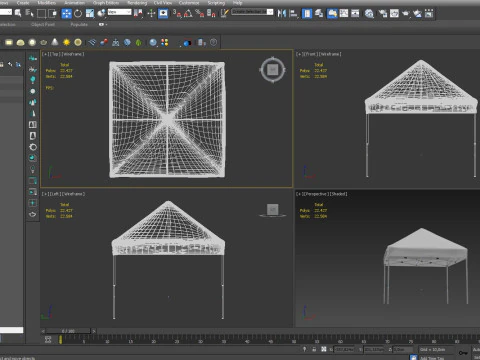Activate the Select and Rotate tool
Image resolution: width=480 pixels, height=360 pixels.
[x=78, y=13]
